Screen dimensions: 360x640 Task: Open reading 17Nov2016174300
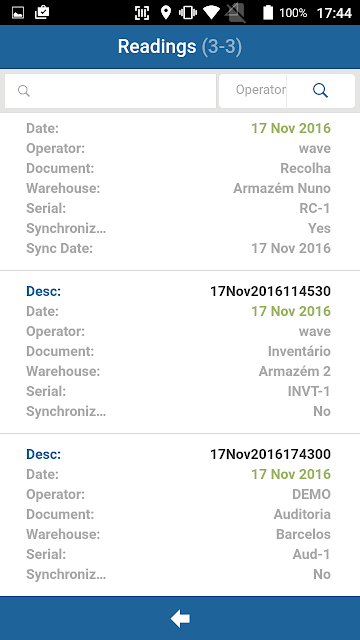(x=180, y=515)
